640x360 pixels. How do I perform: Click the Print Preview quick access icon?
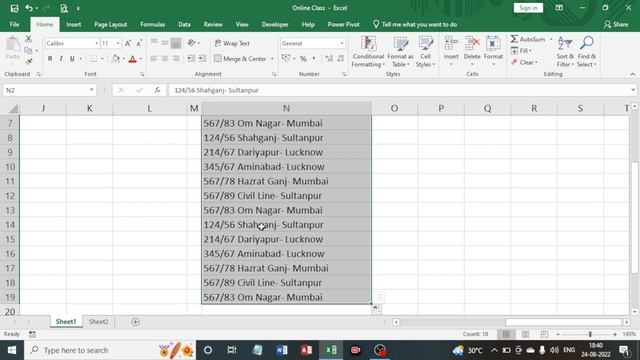coord(64,8)
